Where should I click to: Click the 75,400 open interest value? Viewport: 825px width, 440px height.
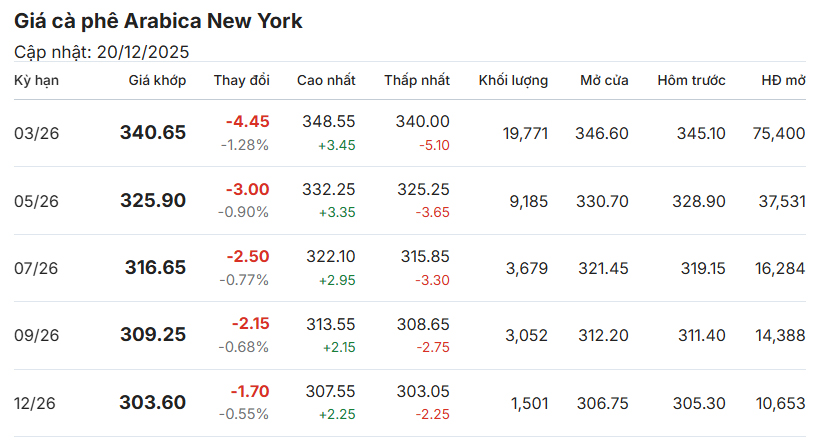pyautogui.click(x=778, y=133)
